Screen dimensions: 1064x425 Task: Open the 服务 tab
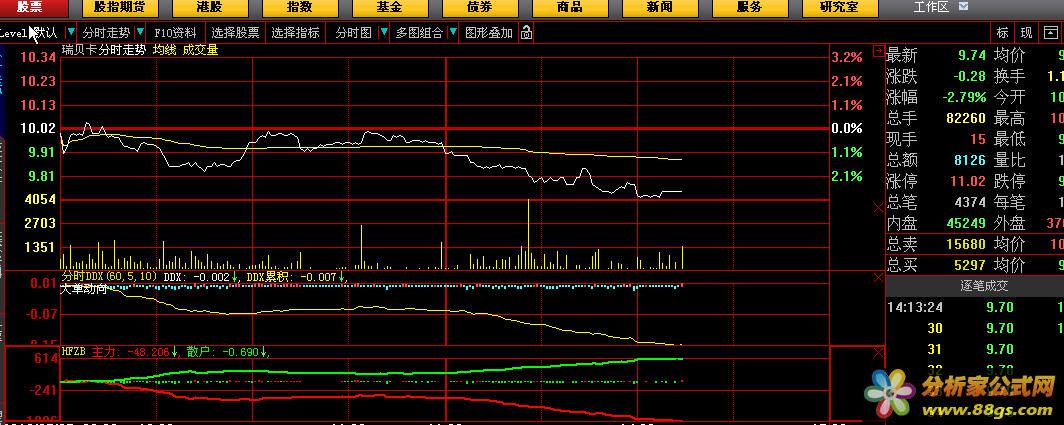pos(749,8)
